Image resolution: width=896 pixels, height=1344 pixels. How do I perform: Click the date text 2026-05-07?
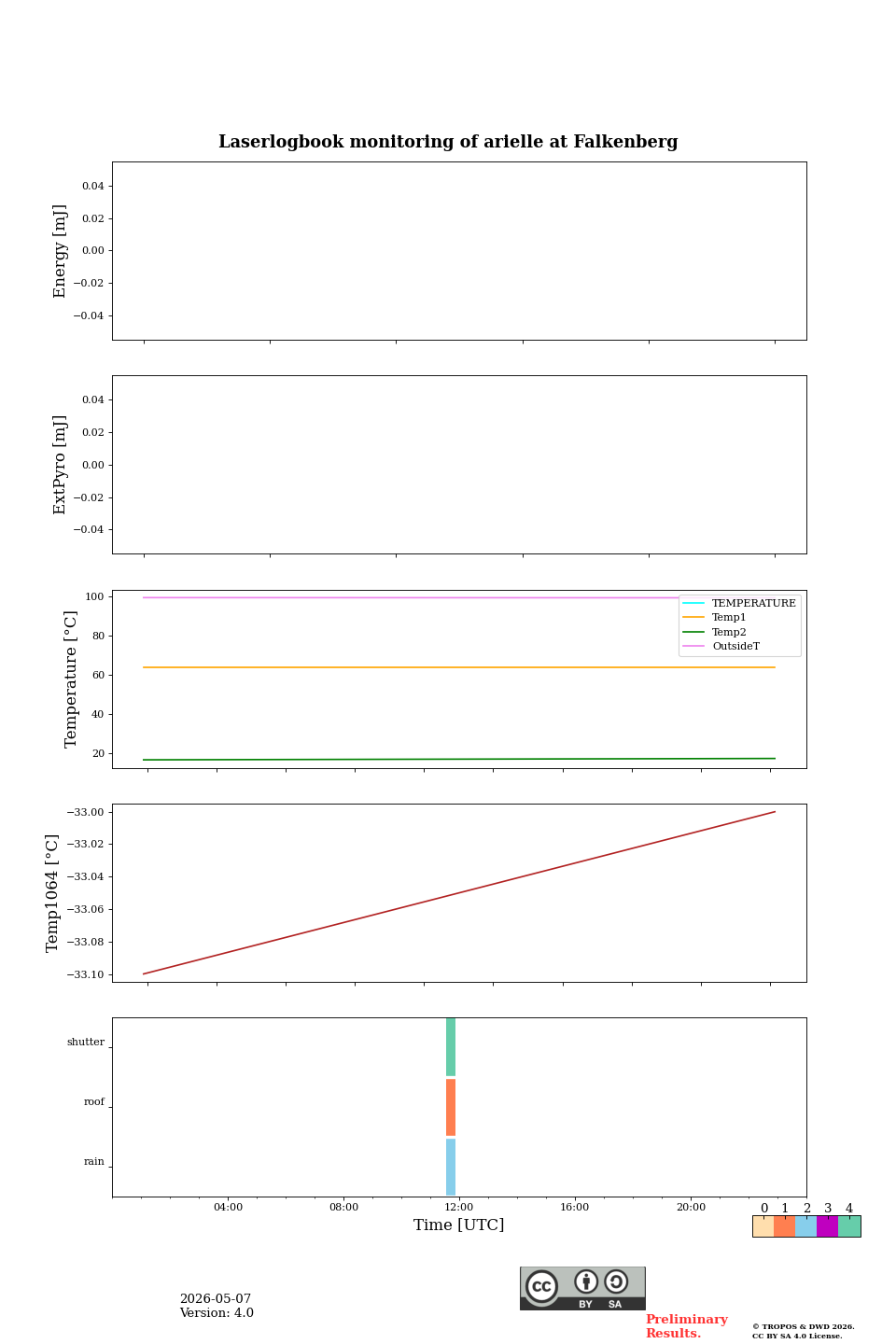tap(216, 1299)
